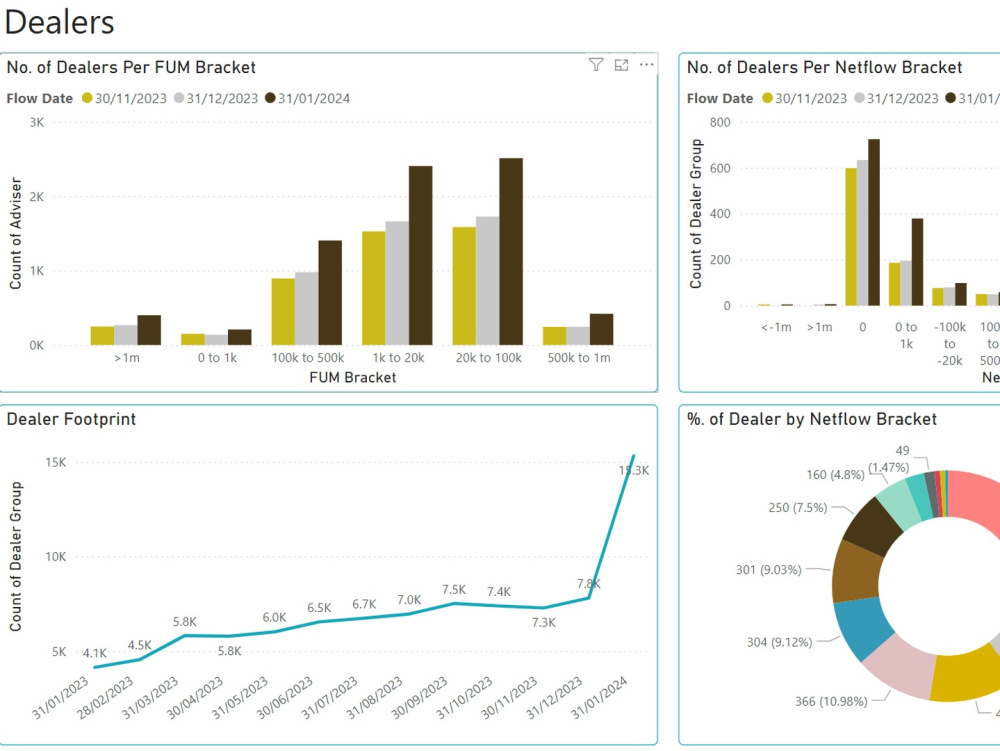Open More options ellipsis on FUM Bracket chart

646,65
